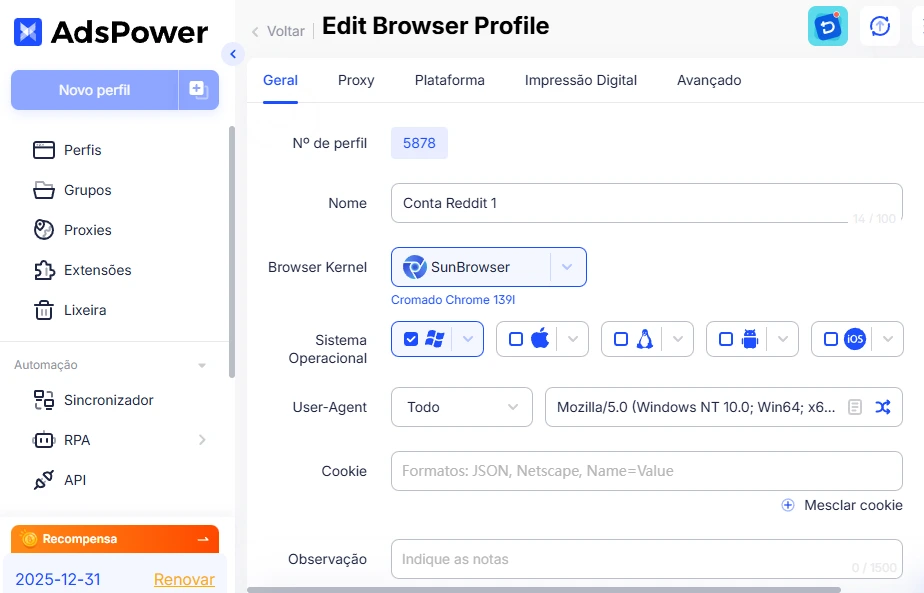Enable the macOS Apple checkbox

[516, 339]
